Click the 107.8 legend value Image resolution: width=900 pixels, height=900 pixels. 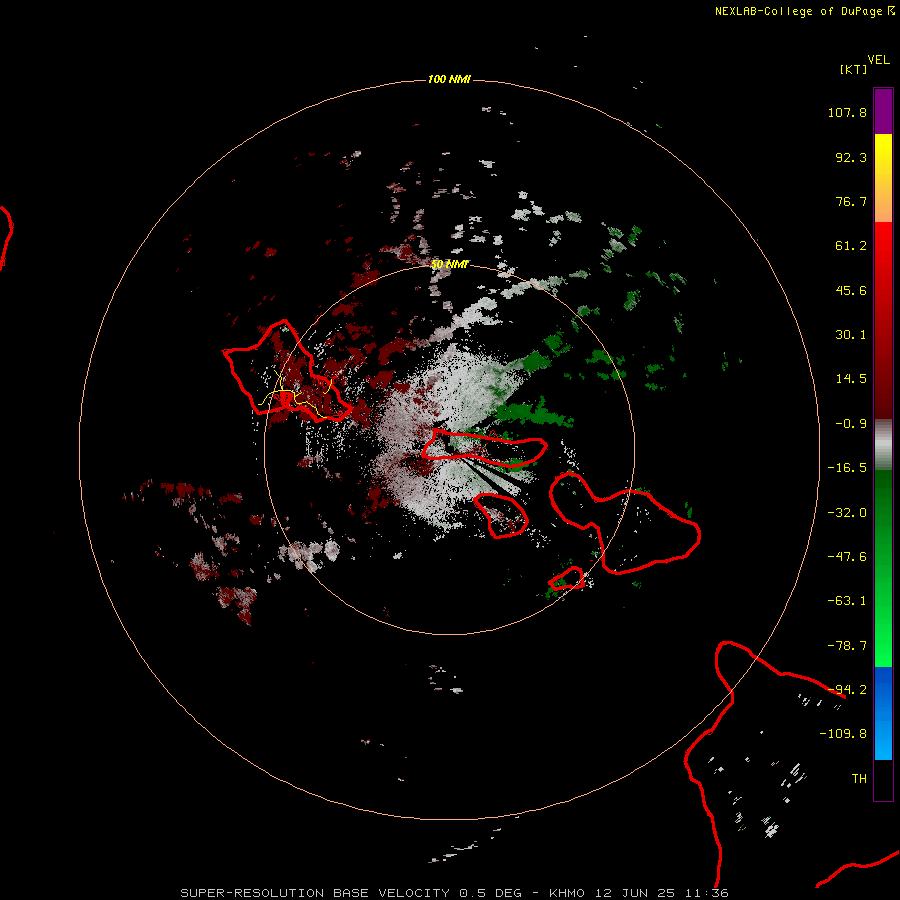click(847, 112)
